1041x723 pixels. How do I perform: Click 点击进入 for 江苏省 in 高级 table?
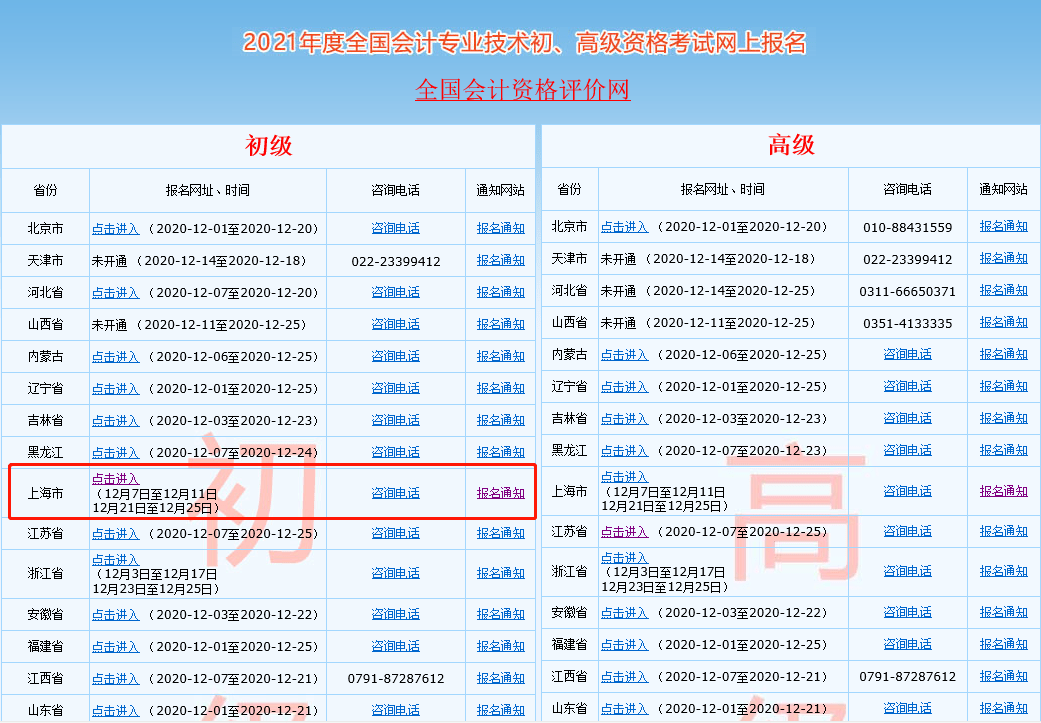(625, 532)
